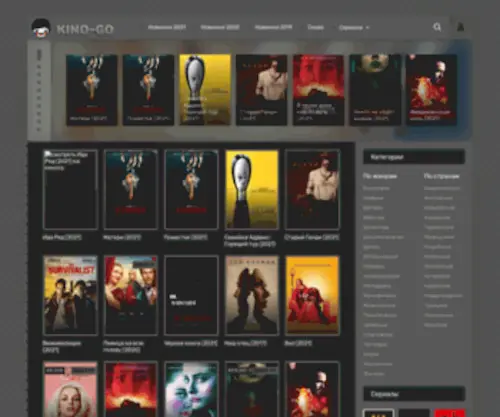Click the Категории sidebar header
The image size is (500, 417).
(x=414, y=157)
